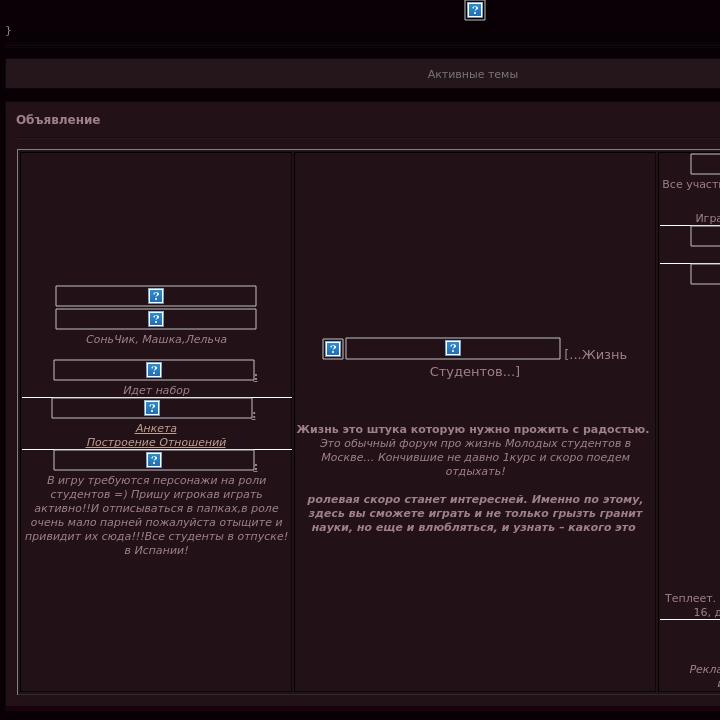Select the text Все участ in right column
Viewport: 720px width, 720px height.
pos(691,184)
